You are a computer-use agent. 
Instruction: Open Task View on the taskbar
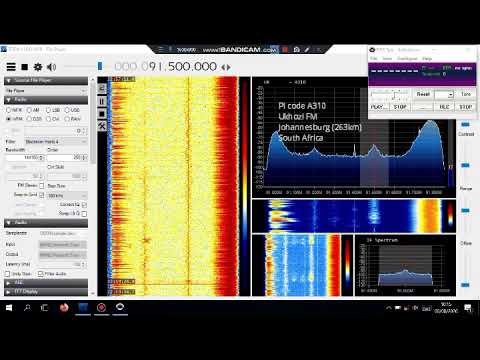click(44, 308)
